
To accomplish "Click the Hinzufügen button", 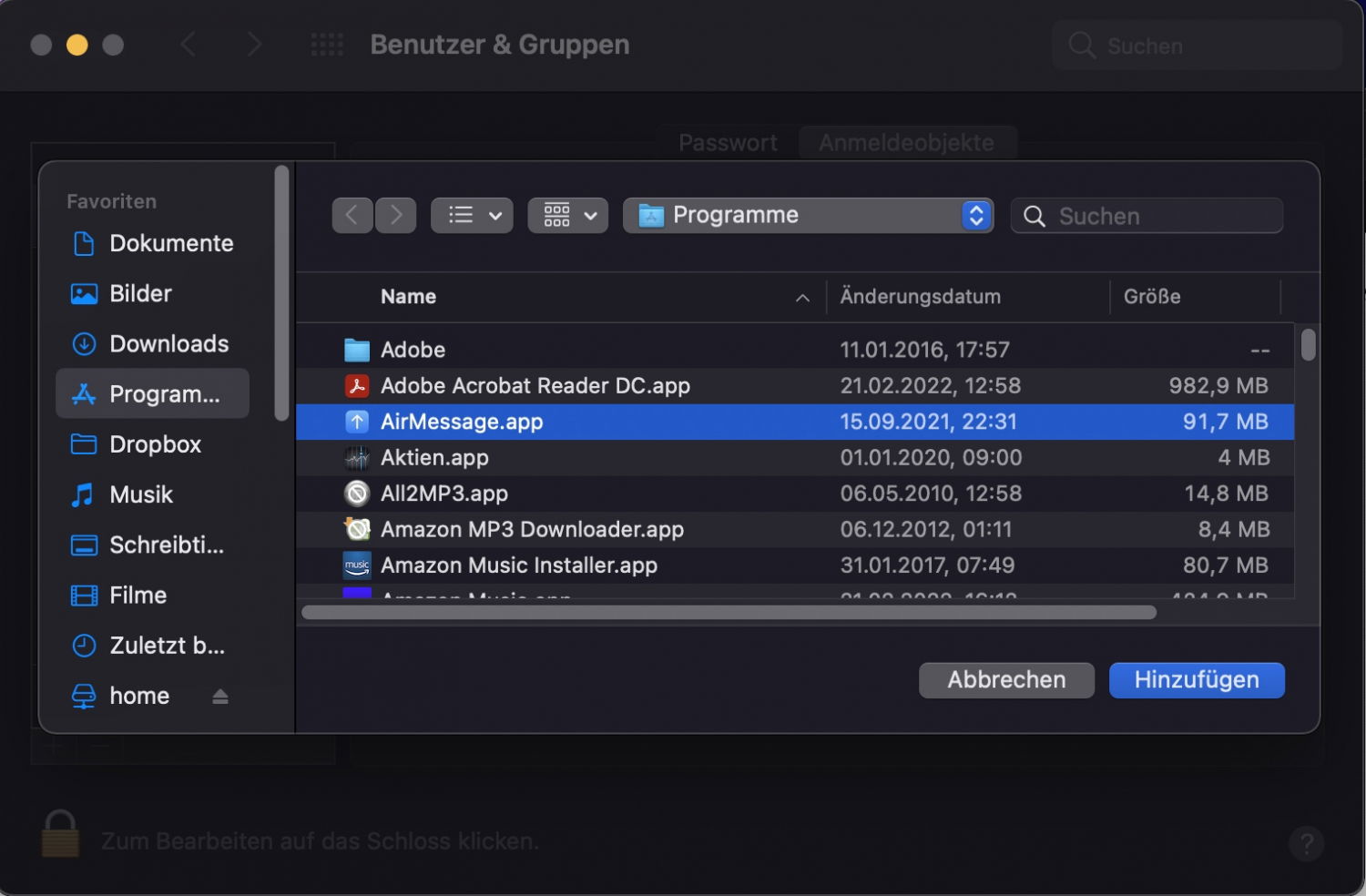I will pyautogui.click(x=1197, y=680).
